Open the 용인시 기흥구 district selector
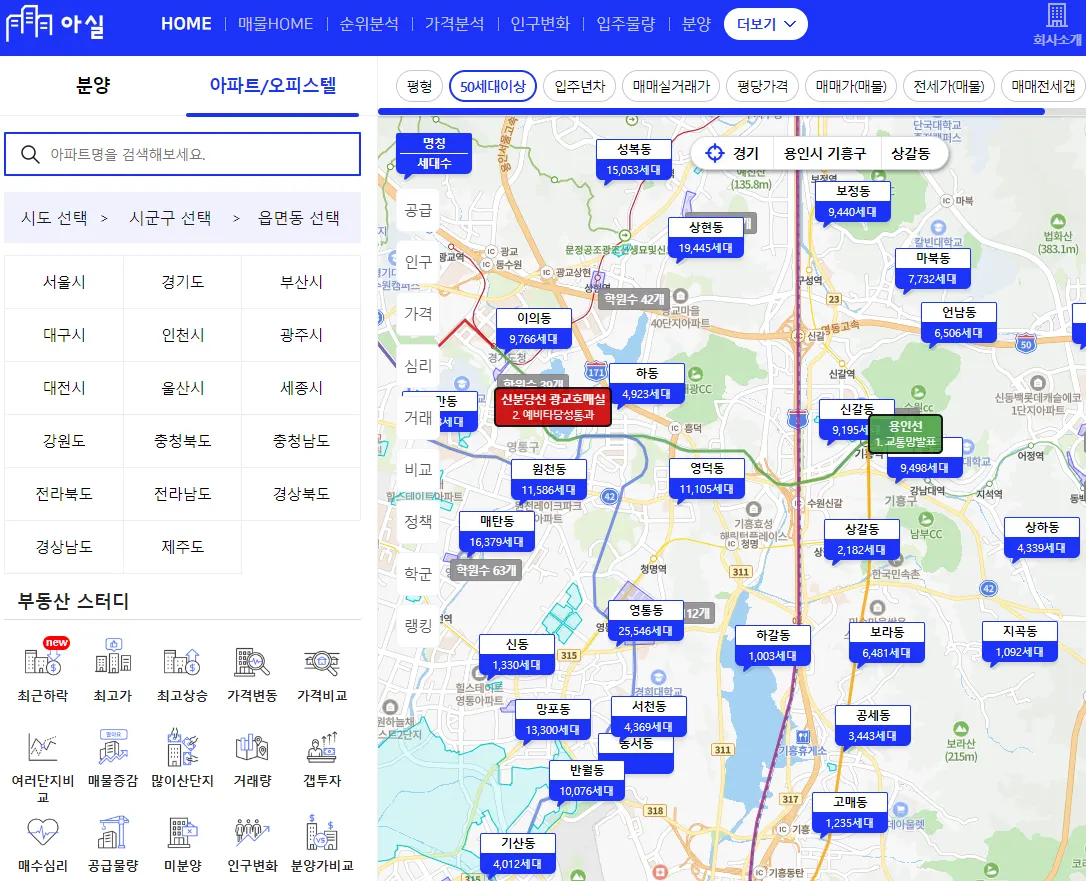Screen dimensions: 1086x881 pos(824,153)
